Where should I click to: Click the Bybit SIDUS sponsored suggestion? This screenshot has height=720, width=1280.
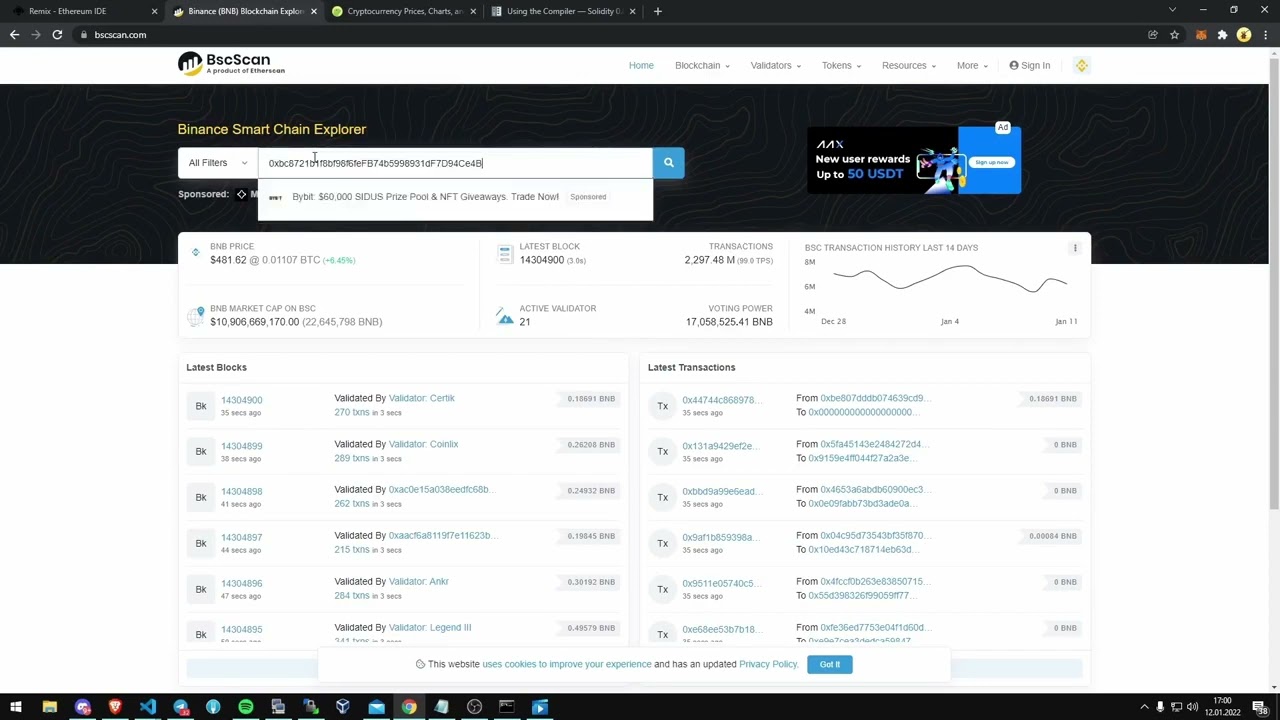pos(455,197)
